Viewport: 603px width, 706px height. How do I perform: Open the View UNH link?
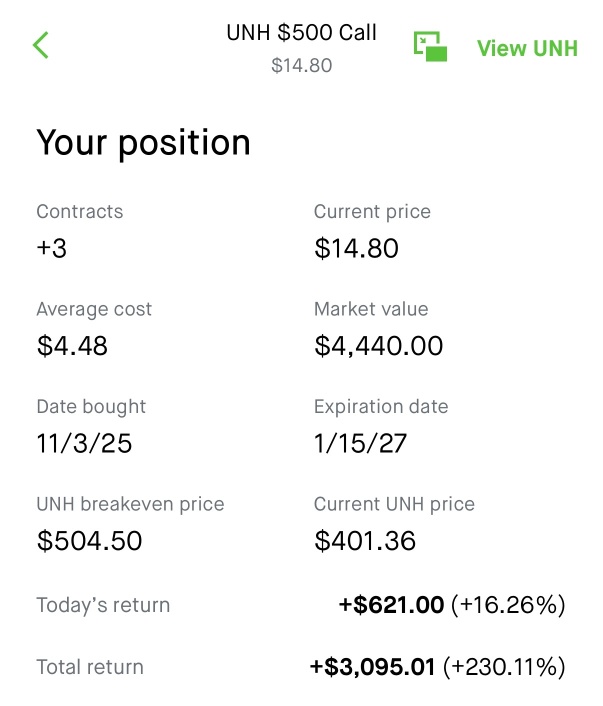pyautogui.click(x=527, y=48)
